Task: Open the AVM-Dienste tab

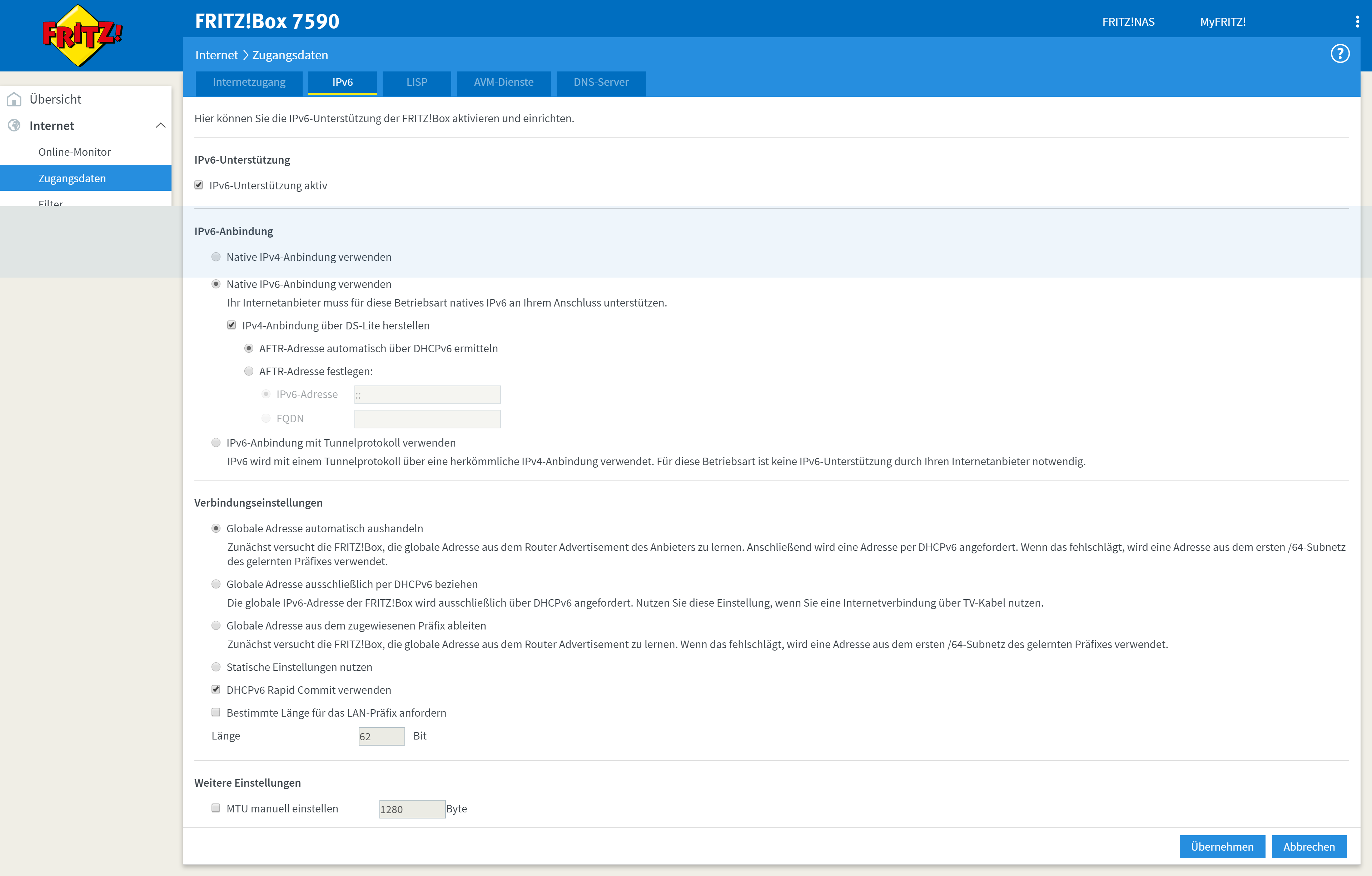Action: (x=503, y=83)
